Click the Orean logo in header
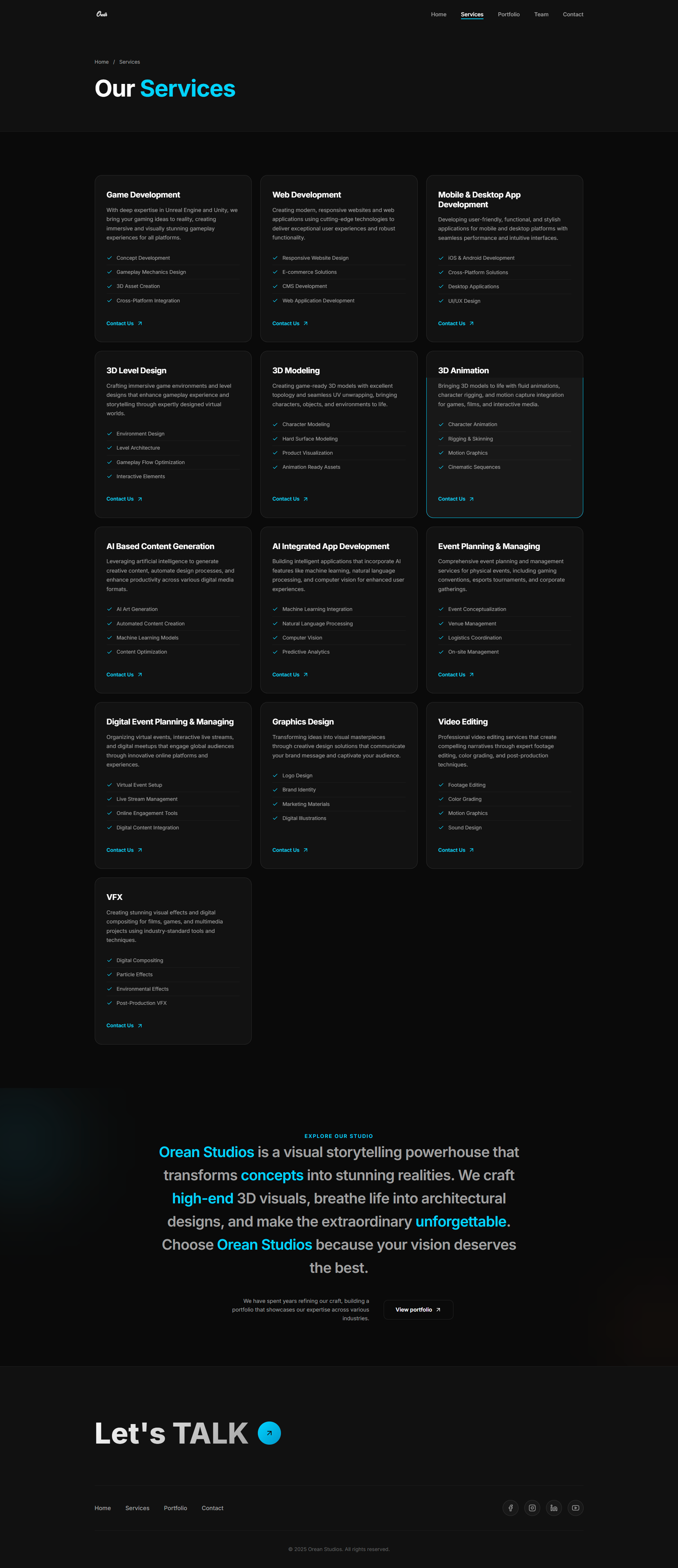Image resolution: width=678 pixels, height=1568 pixels. tap(102, 14)
